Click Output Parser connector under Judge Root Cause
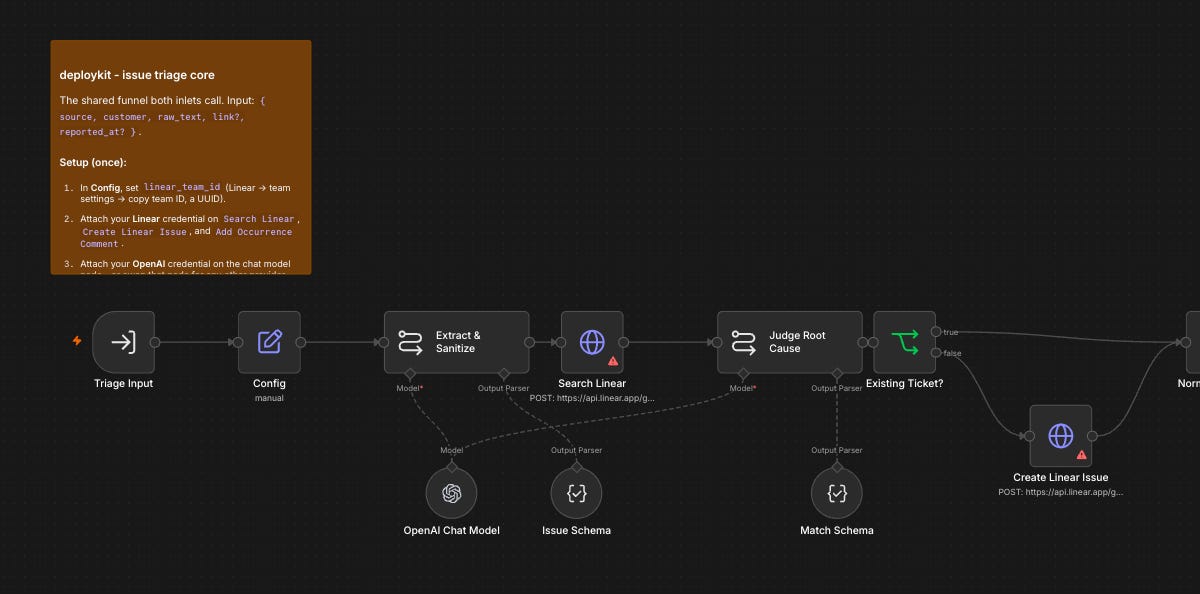This screenshot has height=594, width=1200. 836,373
